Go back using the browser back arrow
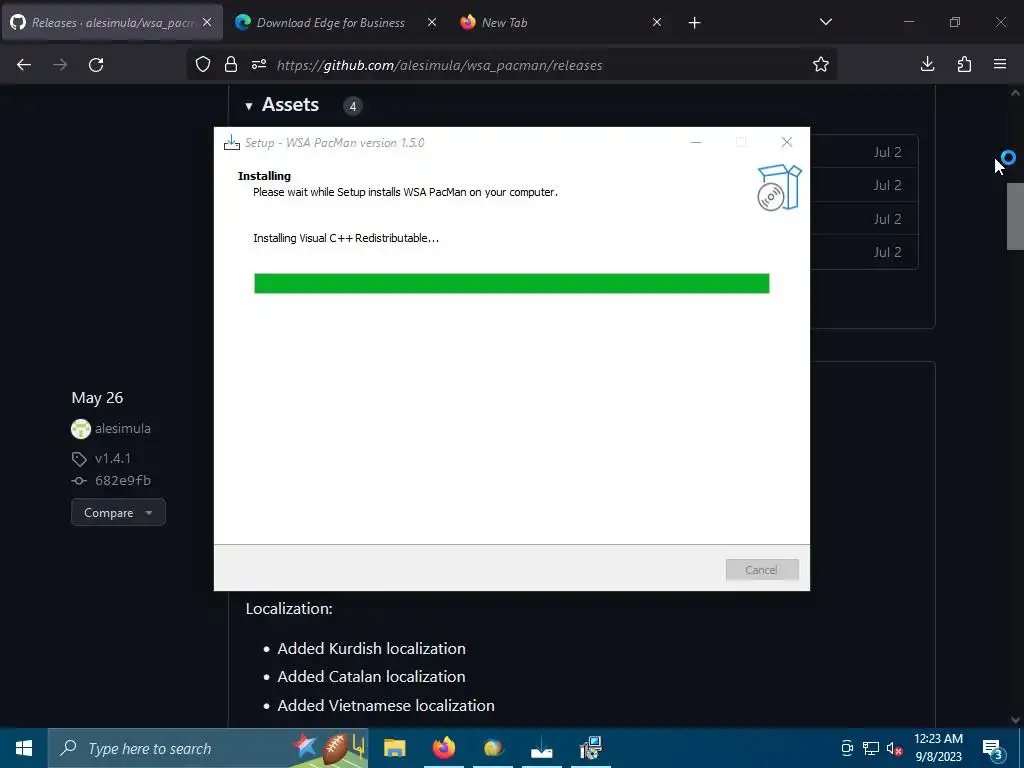Screen dimensions: 1024x768 click(x=24, y=65)
